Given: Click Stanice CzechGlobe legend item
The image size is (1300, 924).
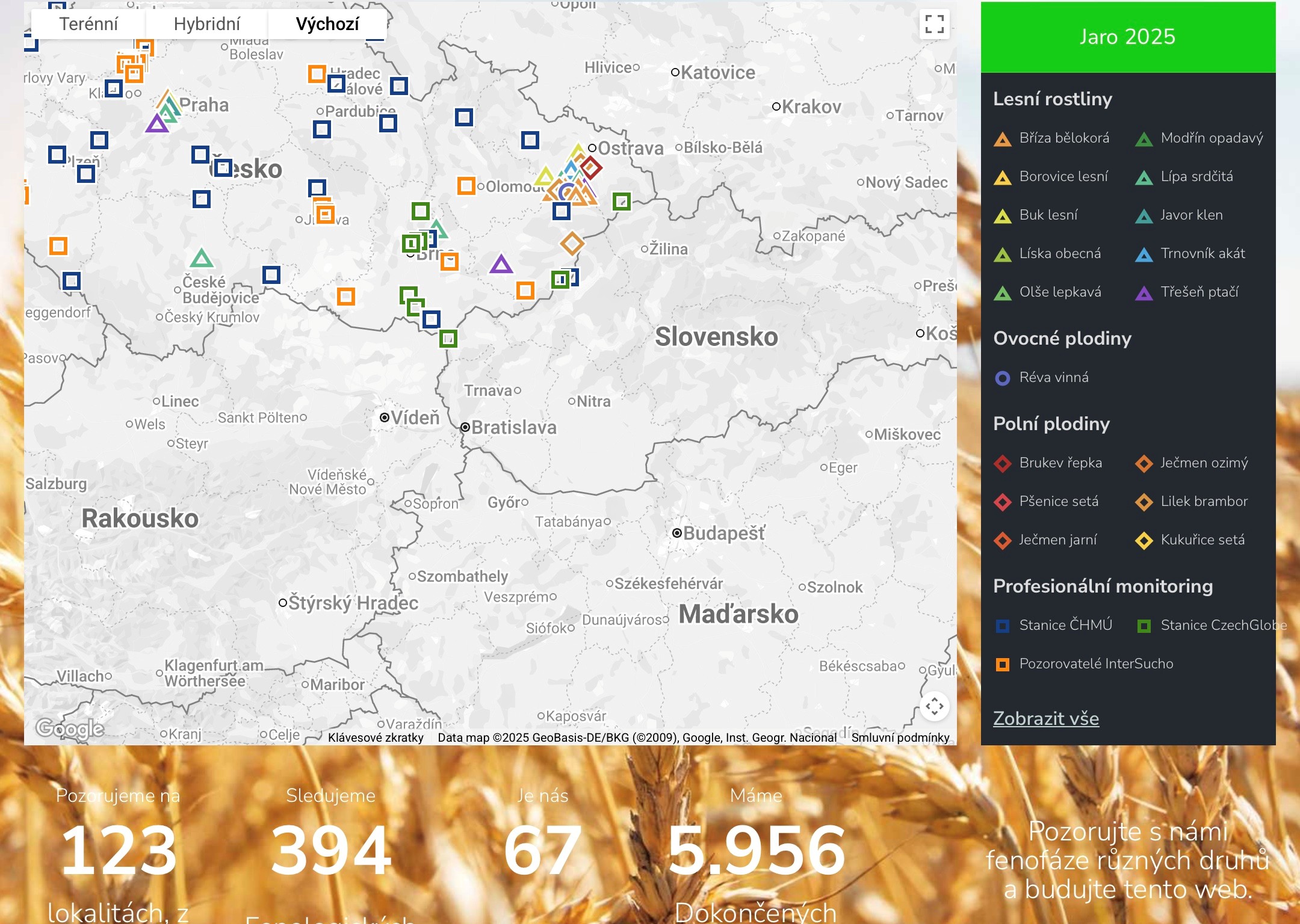Looking at the screenshot, I should (1211, 626).
